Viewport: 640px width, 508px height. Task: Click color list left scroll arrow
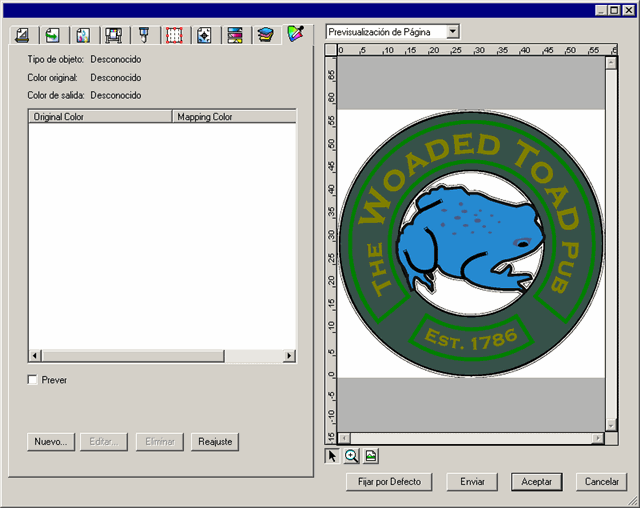point(35,356)
